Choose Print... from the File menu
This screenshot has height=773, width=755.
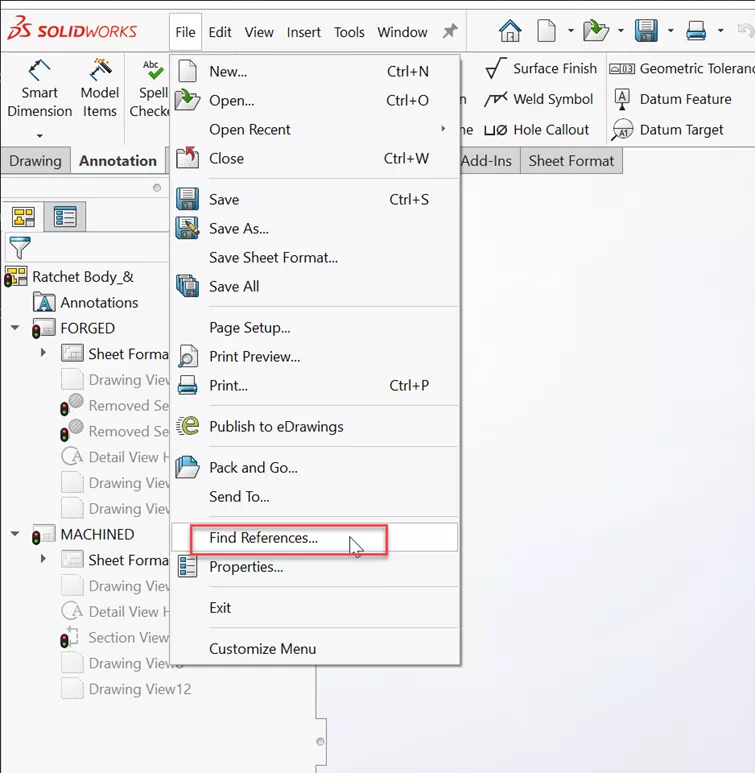tap(315, 386)
